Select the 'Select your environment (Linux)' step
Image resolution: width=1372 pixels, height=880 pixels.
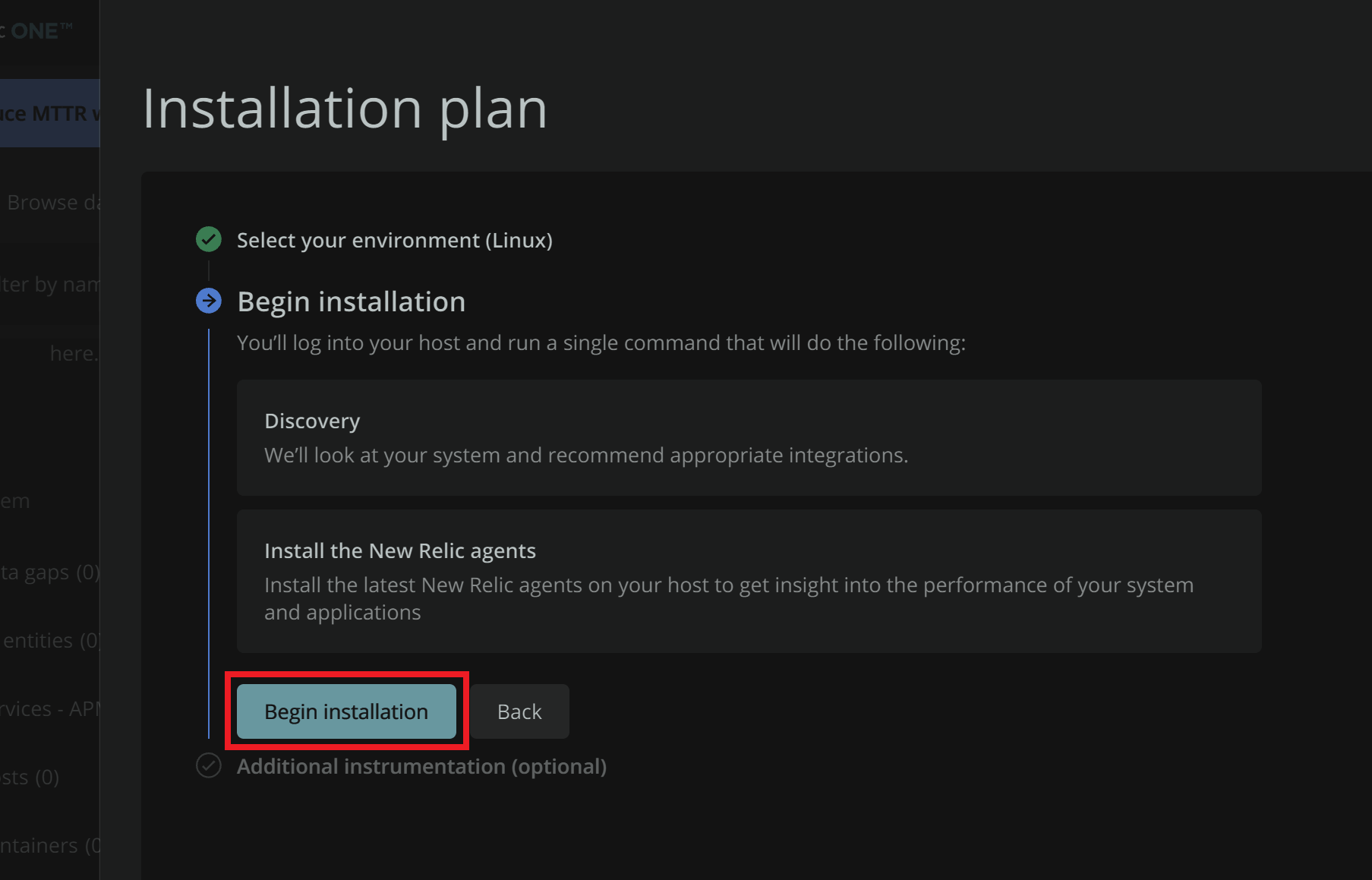pos(395,240)
